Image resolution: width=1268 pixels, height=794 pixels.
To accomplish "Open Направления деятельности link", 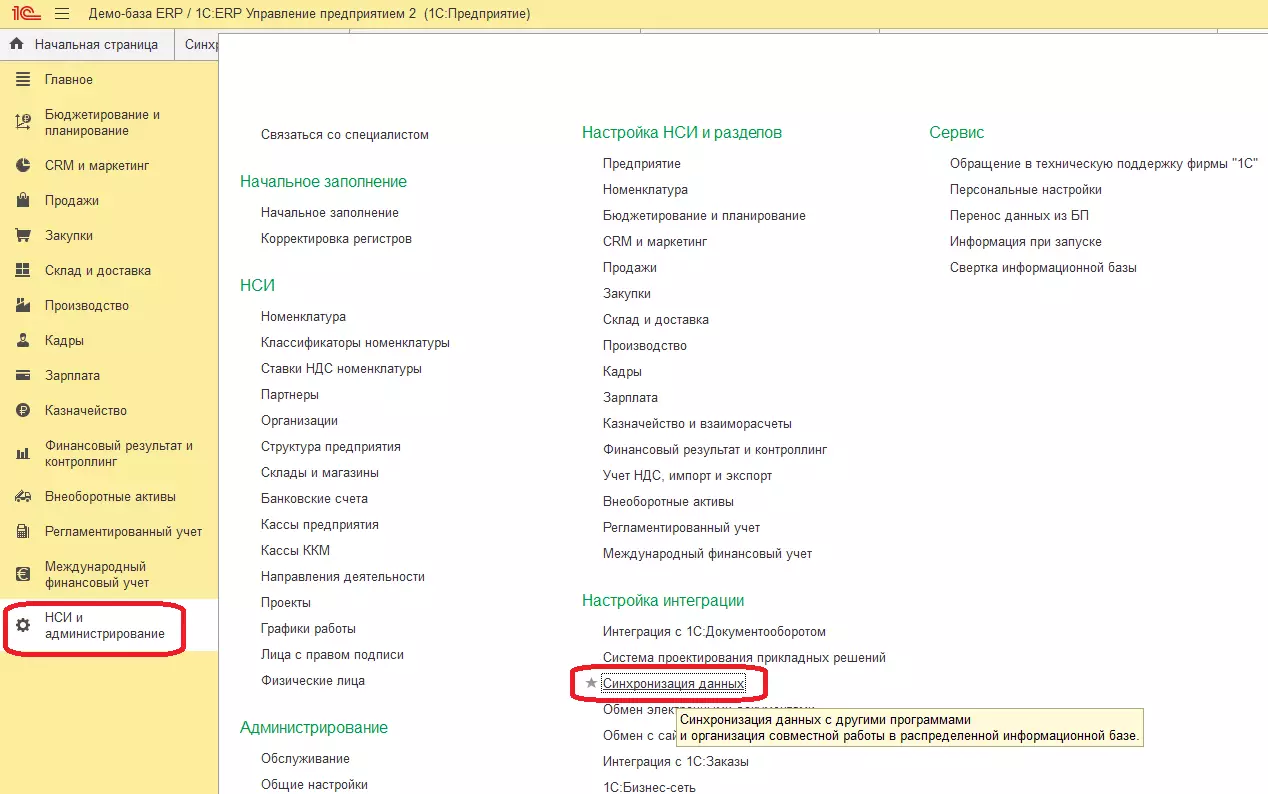I will click(x=343, y=577).
